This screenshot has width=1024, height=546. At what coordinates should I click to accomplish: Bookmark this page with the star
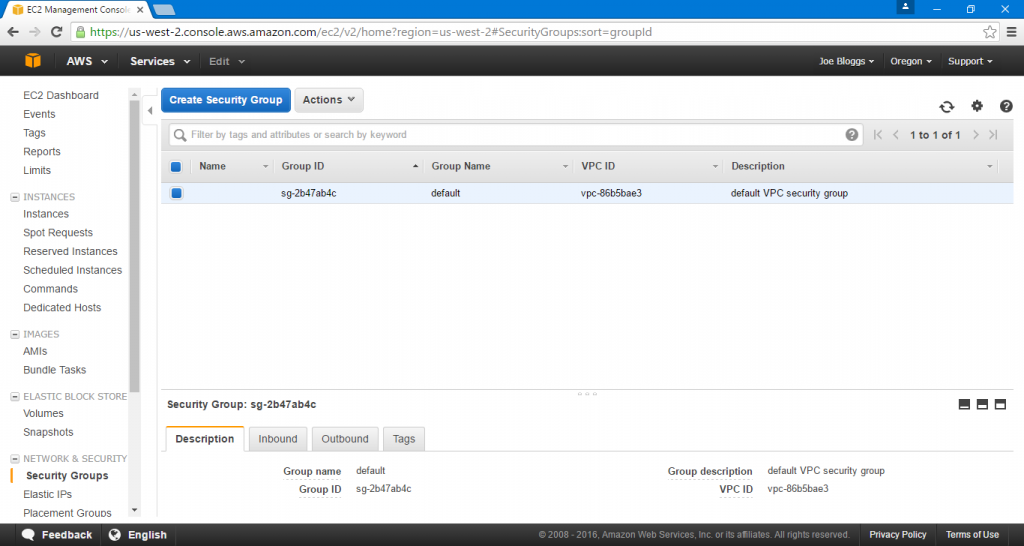[x=989, y=32]
